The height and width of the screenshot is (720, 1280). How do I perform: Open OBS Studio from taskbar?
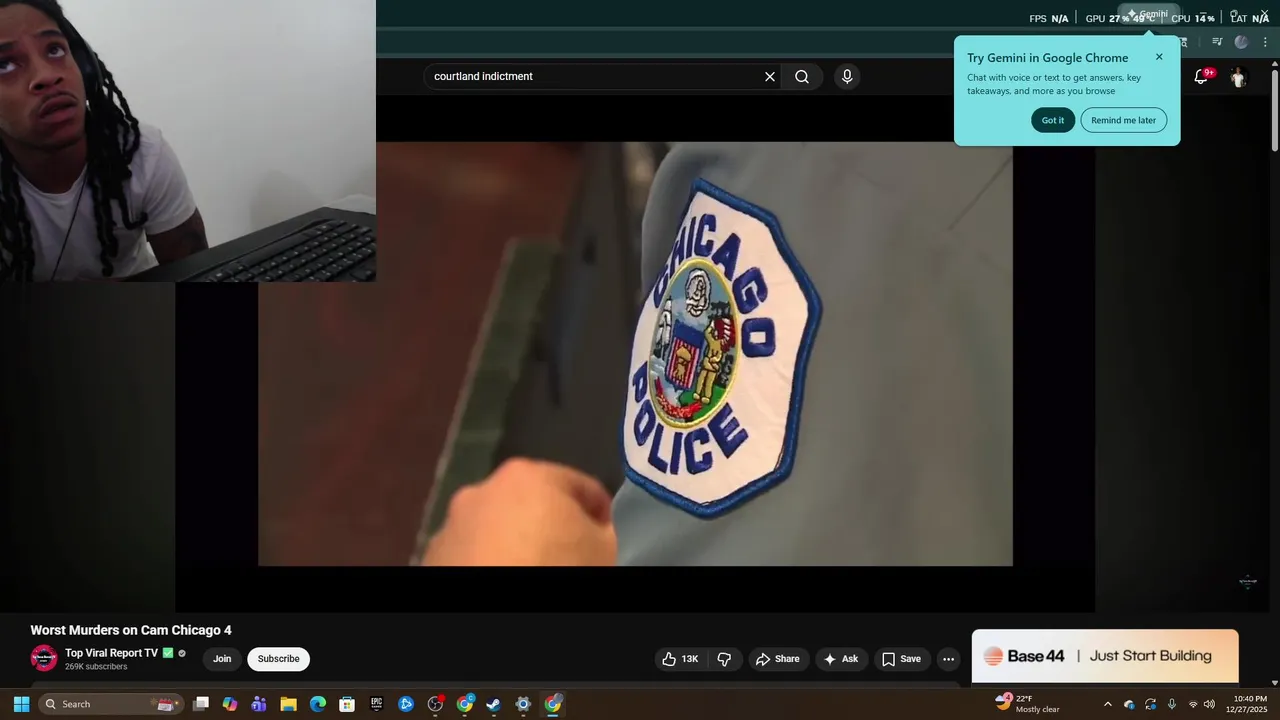click(x=435, y=704)
